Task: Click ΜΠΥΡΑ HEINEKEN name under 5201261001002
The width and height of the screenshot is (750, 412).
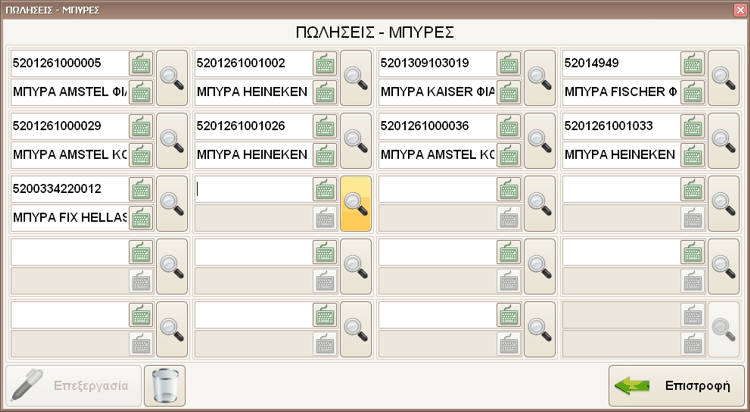Action: click(x=254, y=92)
